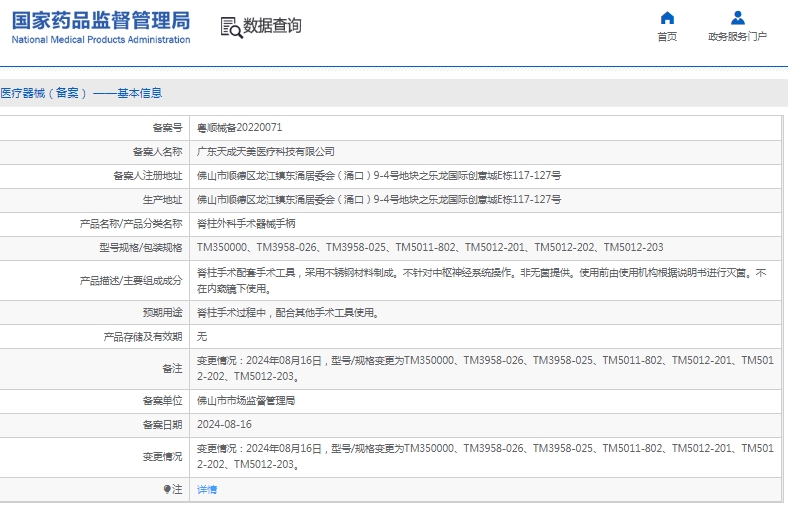Click the 政务服务门户 text link
788x508 pixels.
point(737,36)
